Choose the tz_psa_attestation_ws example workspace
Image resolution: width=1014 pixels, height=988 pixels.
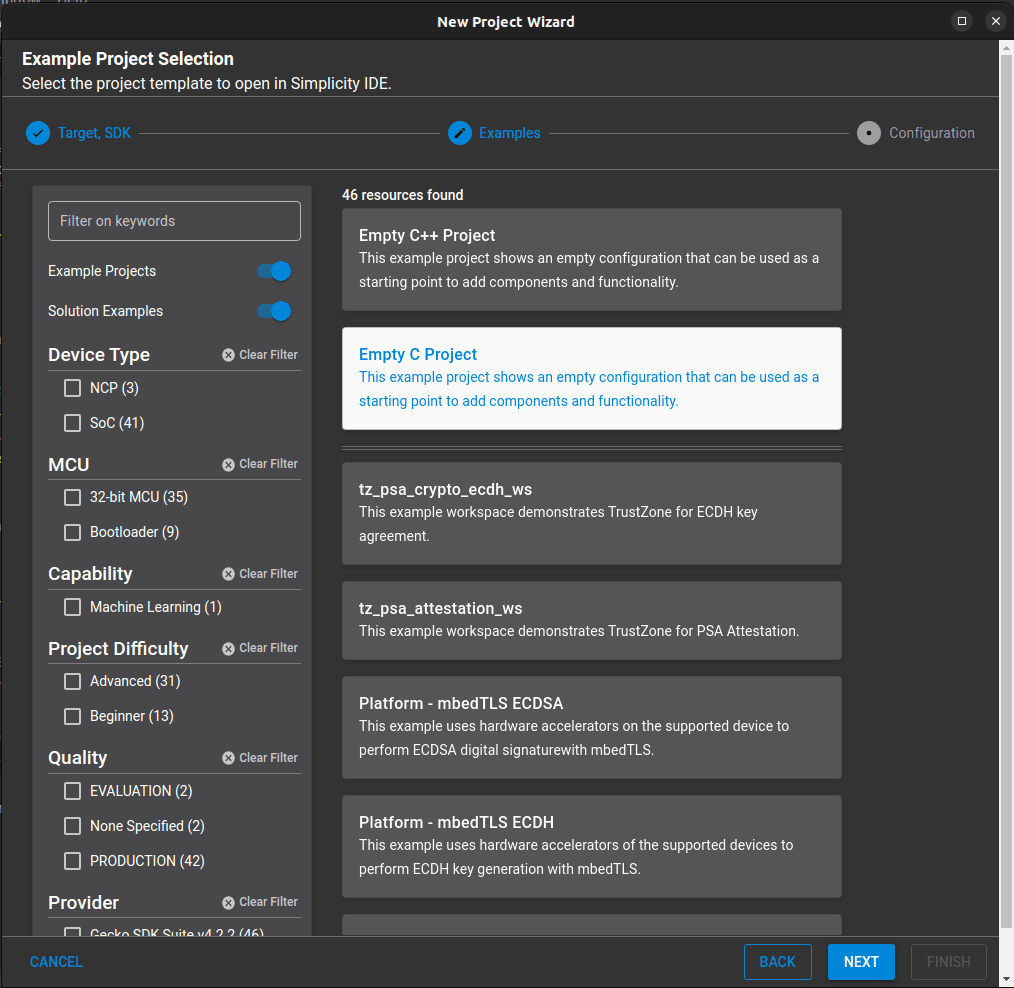pos(591,620)
